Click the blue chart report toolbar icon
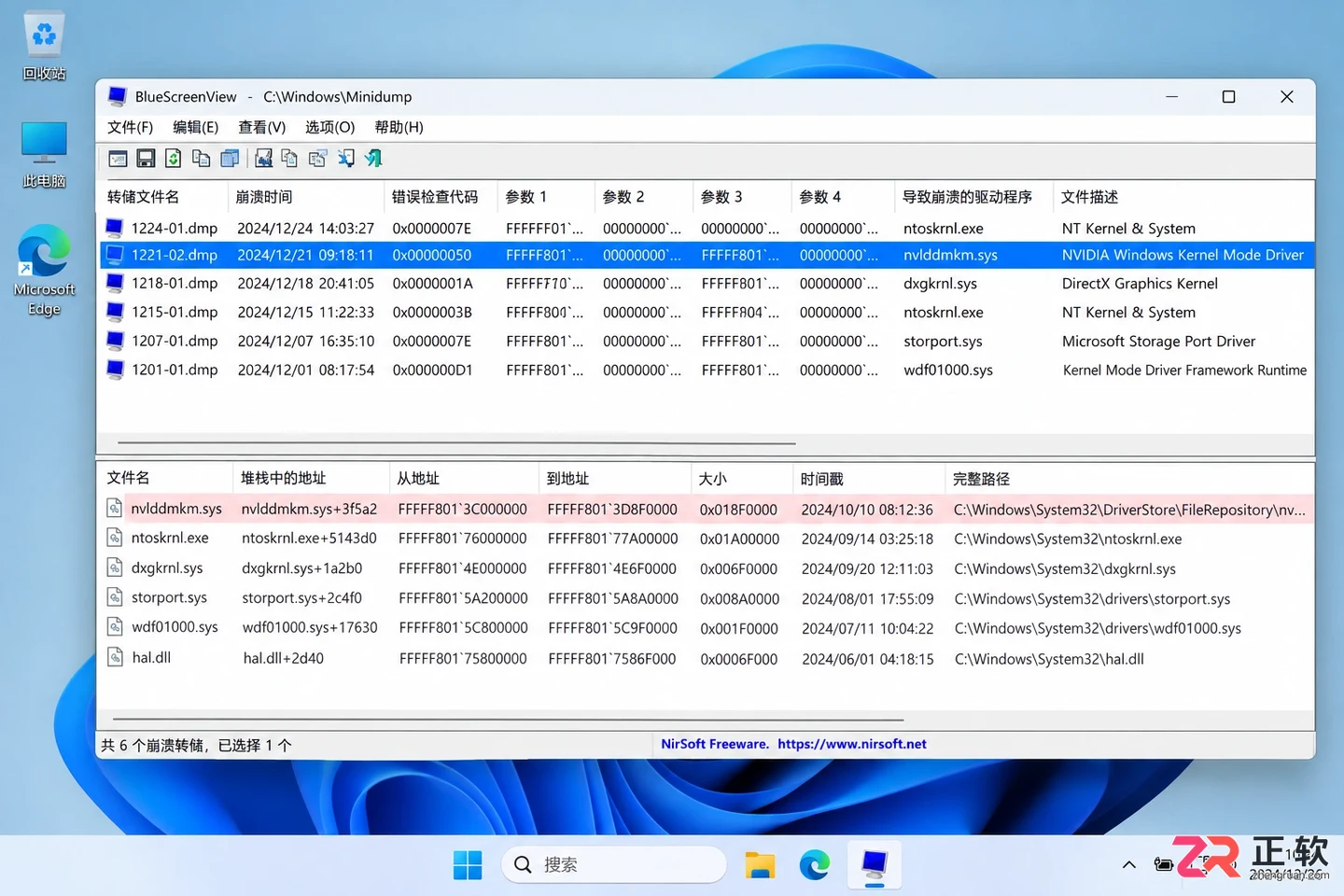Image resolution: width=1344 pixels, height=896 pixels. pyautogui.click(x=264, y=159)
